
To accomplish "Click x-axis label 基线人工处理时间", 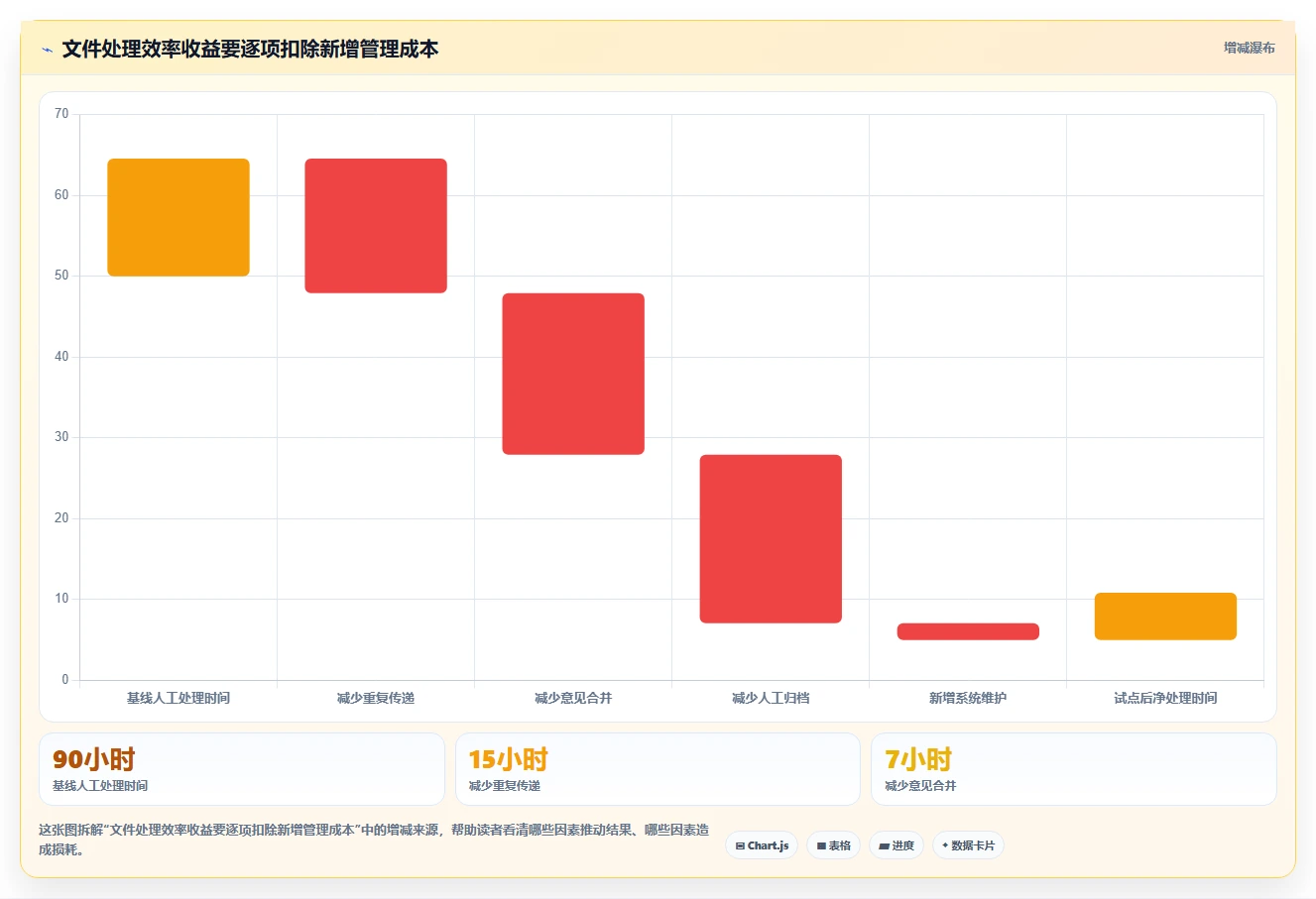I will click(x=179, y=698).
